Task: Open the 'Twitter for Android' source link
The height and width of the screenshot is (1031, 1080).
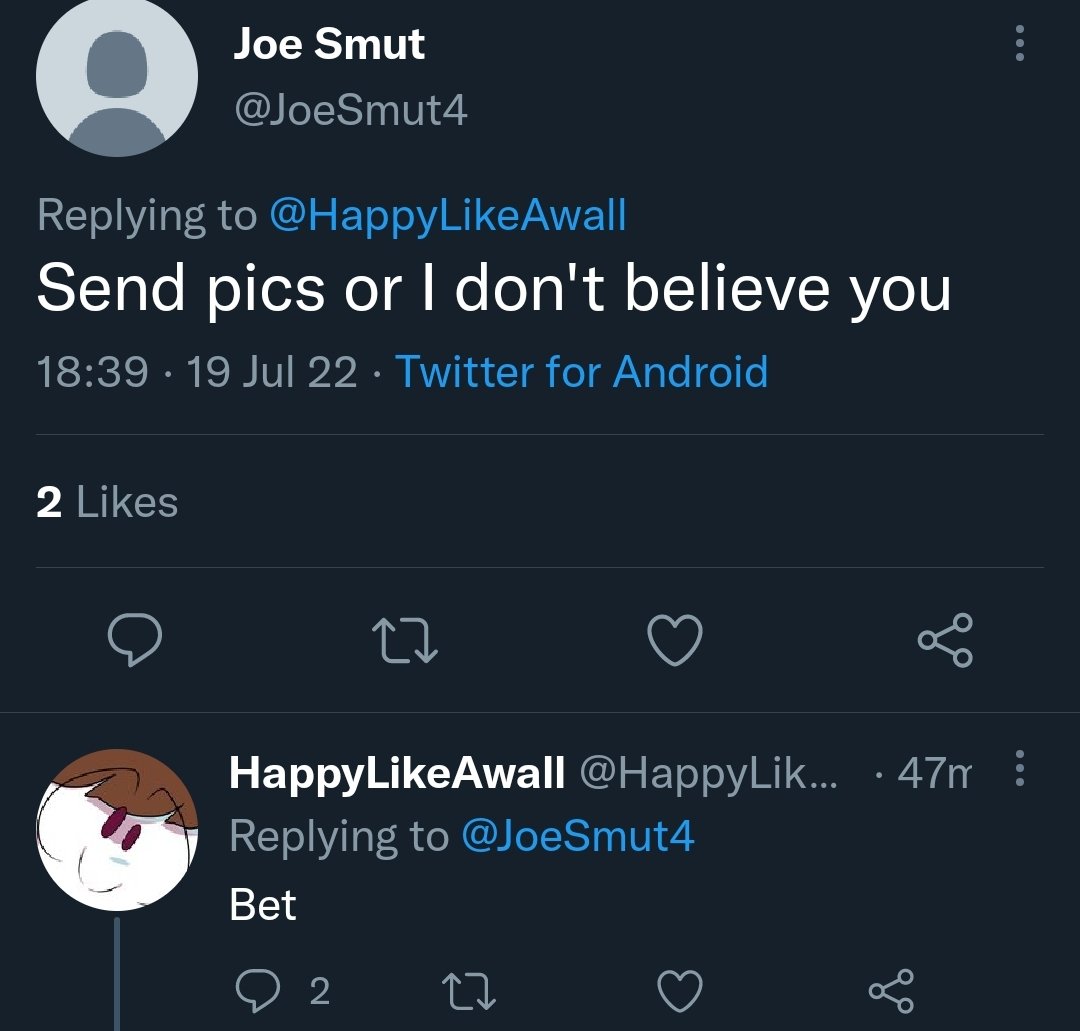Action: click(x=582, y=372)
